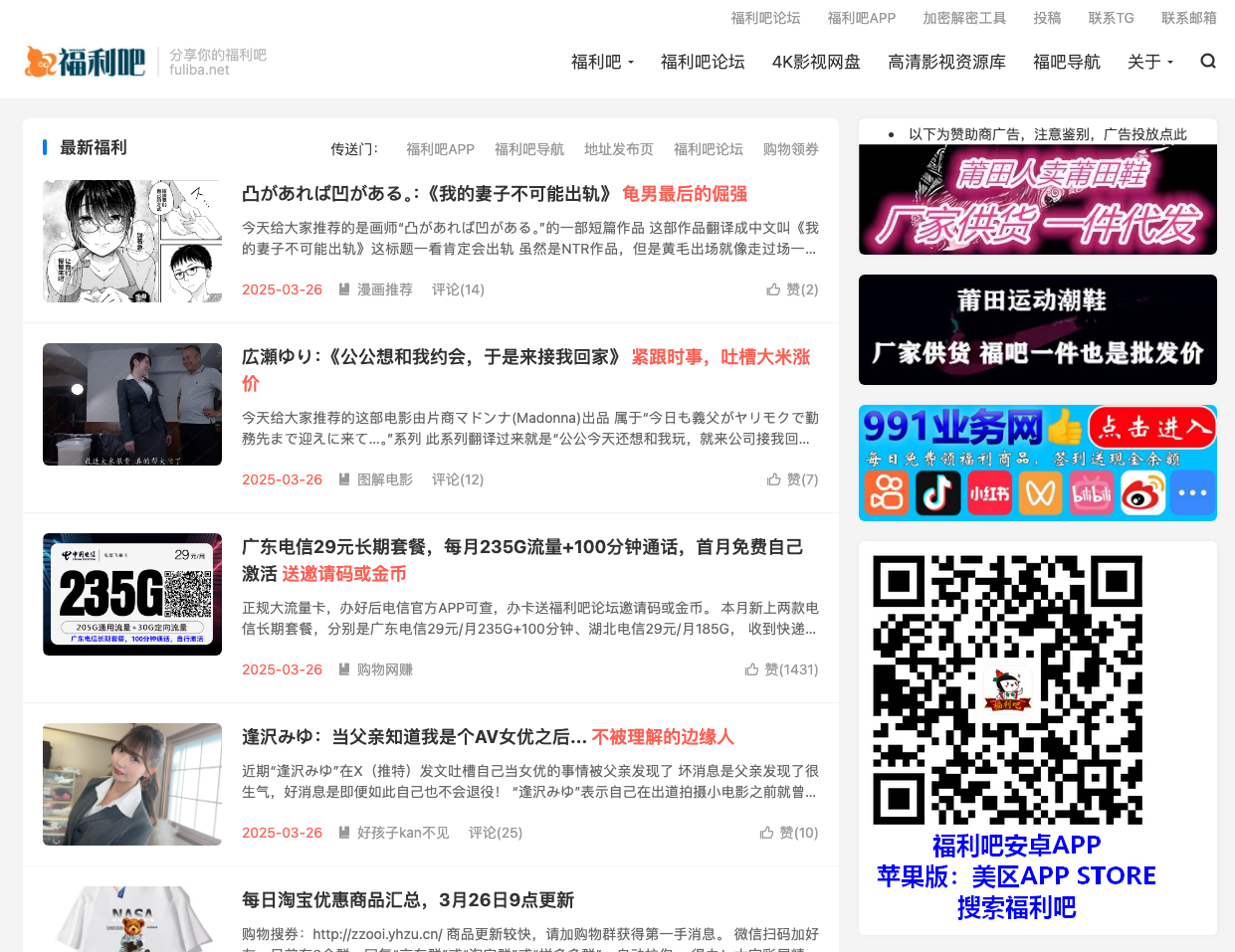Click 福利吧导航 in 传送门 row
The image size is (1235, 952).
[x=529, y=149]
